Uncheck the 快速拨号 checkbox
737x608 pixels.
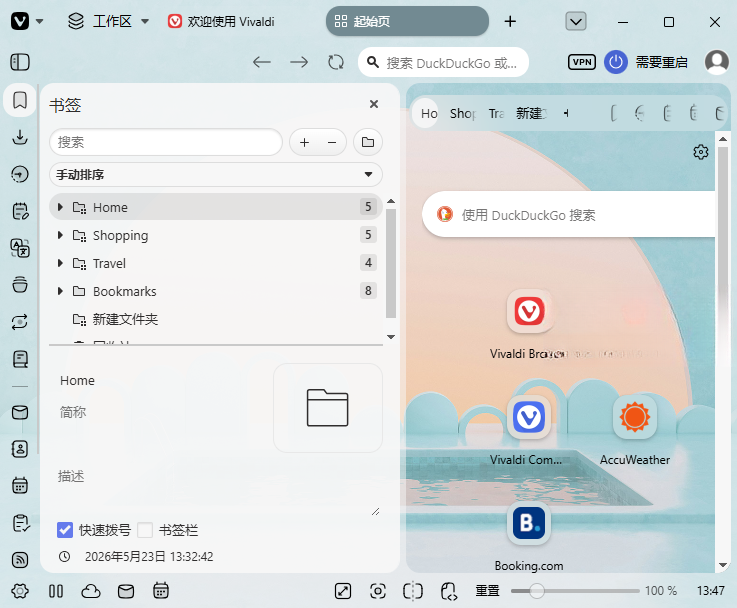pyautogui.click(x=65, y=530)
